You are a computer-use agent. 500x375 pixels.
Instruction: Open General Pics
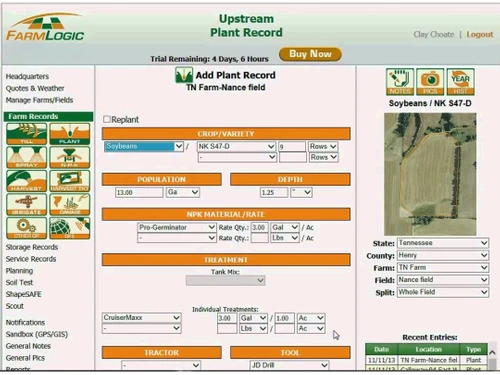coord(25,358)
